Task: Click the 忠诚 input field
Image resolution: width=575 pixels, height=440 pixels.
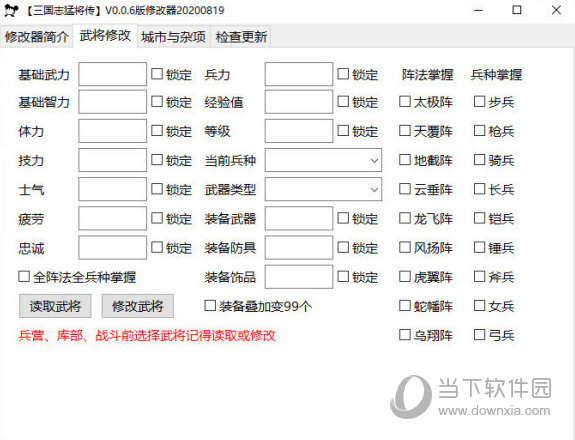Action: click(113, 248)
